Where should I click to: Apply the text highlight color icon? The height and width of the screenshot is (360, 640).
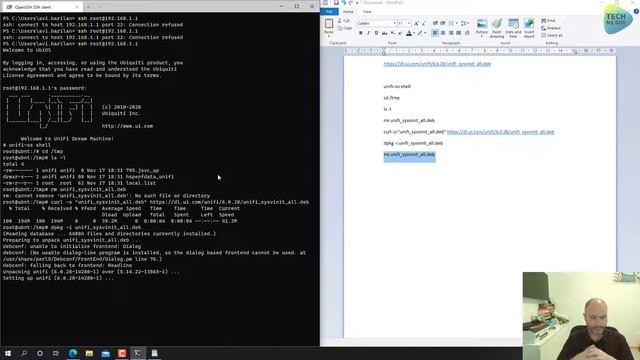pyautogui.click(x=420, y=33)
